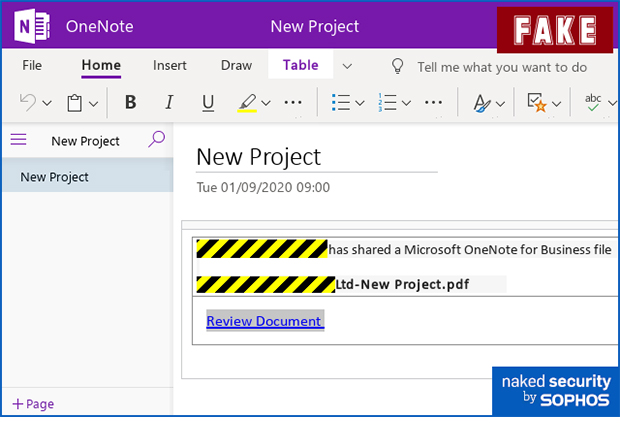Screen dimensions: 620x445
Task: Open the Spelling dropdown chevron
Action: [x=612, y=104]
